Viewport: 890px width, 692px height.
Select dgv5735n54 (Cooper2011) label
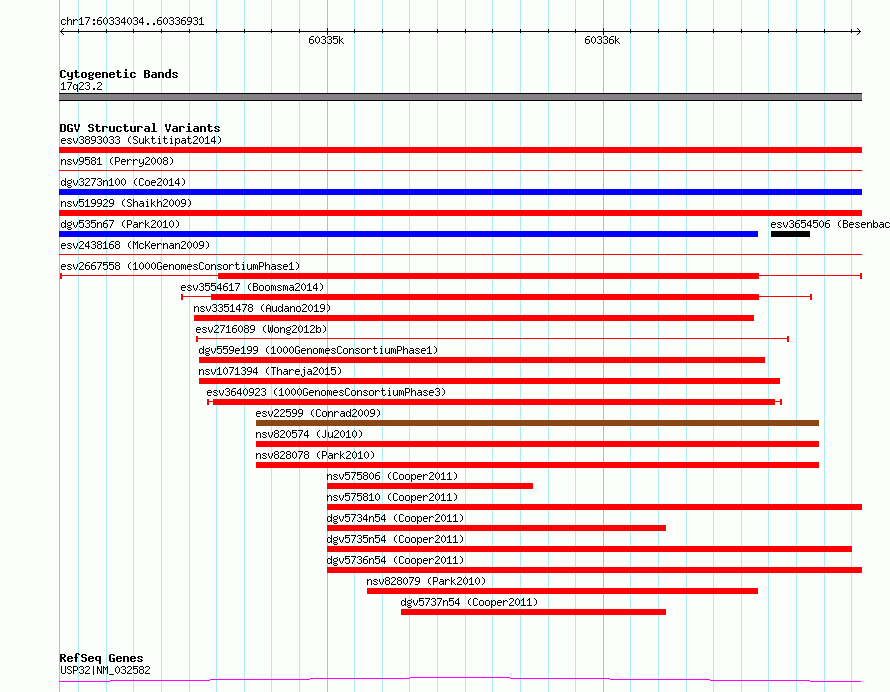tap(395, 539)
